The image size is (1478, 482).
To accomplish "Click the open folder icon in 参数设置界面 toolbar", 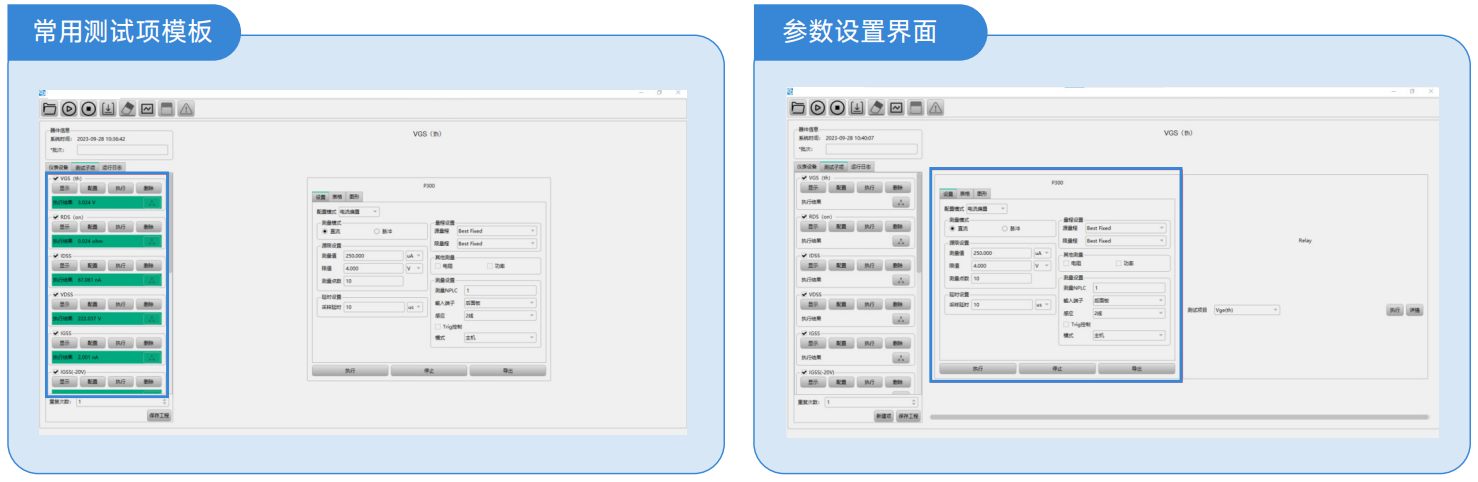I will pos(798,108).
